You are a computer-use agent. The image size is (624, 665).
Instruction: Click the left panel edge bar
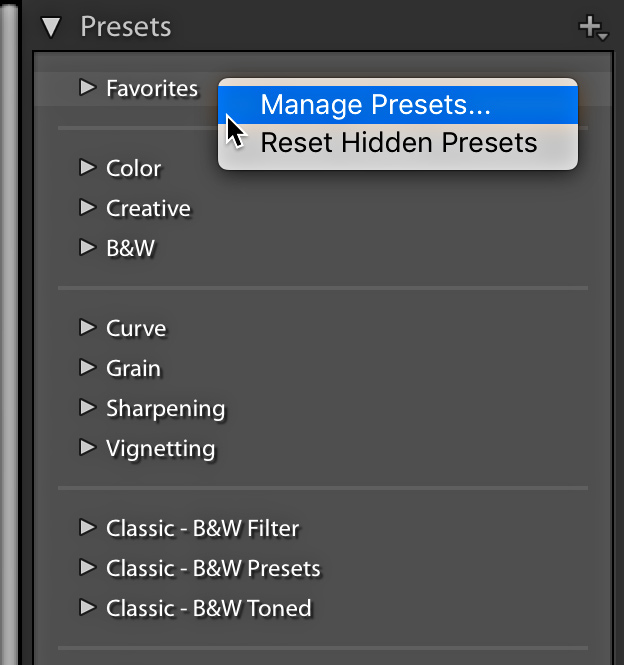9,332
